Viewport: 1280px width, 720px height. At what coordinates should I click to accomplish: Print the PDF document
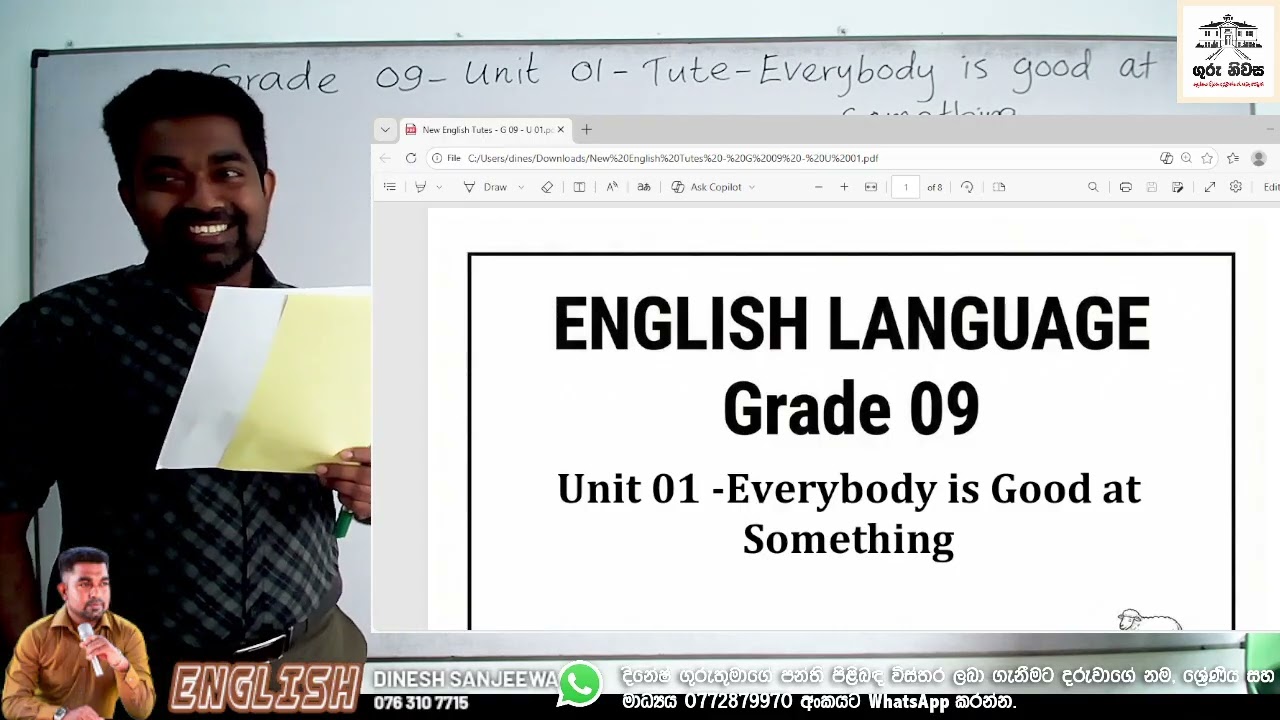(x=1126, y=187)
